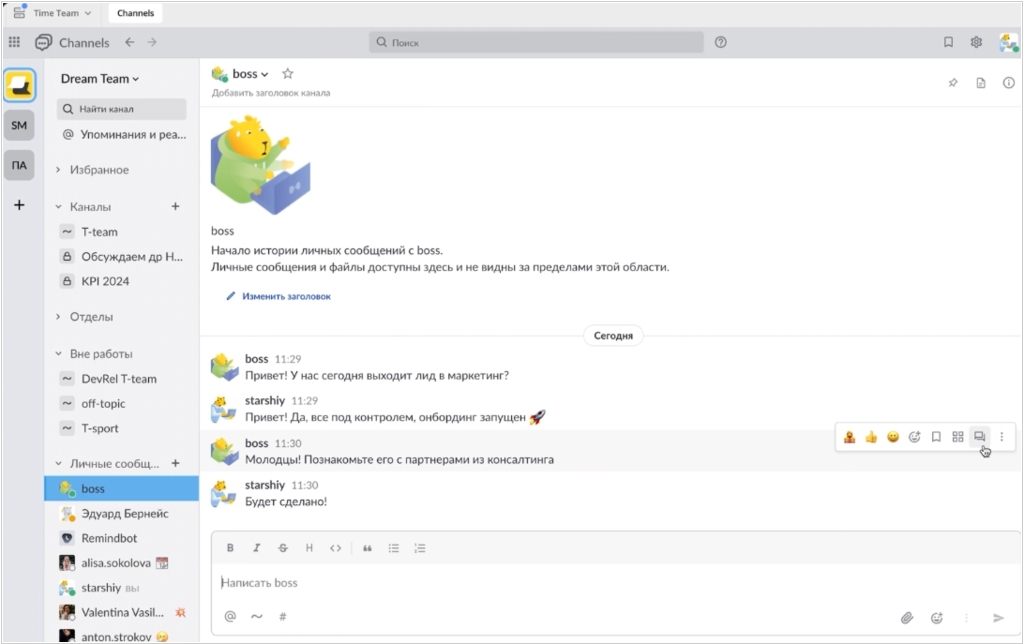Click Изменить заголовок link
This screenshot has height=644, width=1023.
pos(285,297)
